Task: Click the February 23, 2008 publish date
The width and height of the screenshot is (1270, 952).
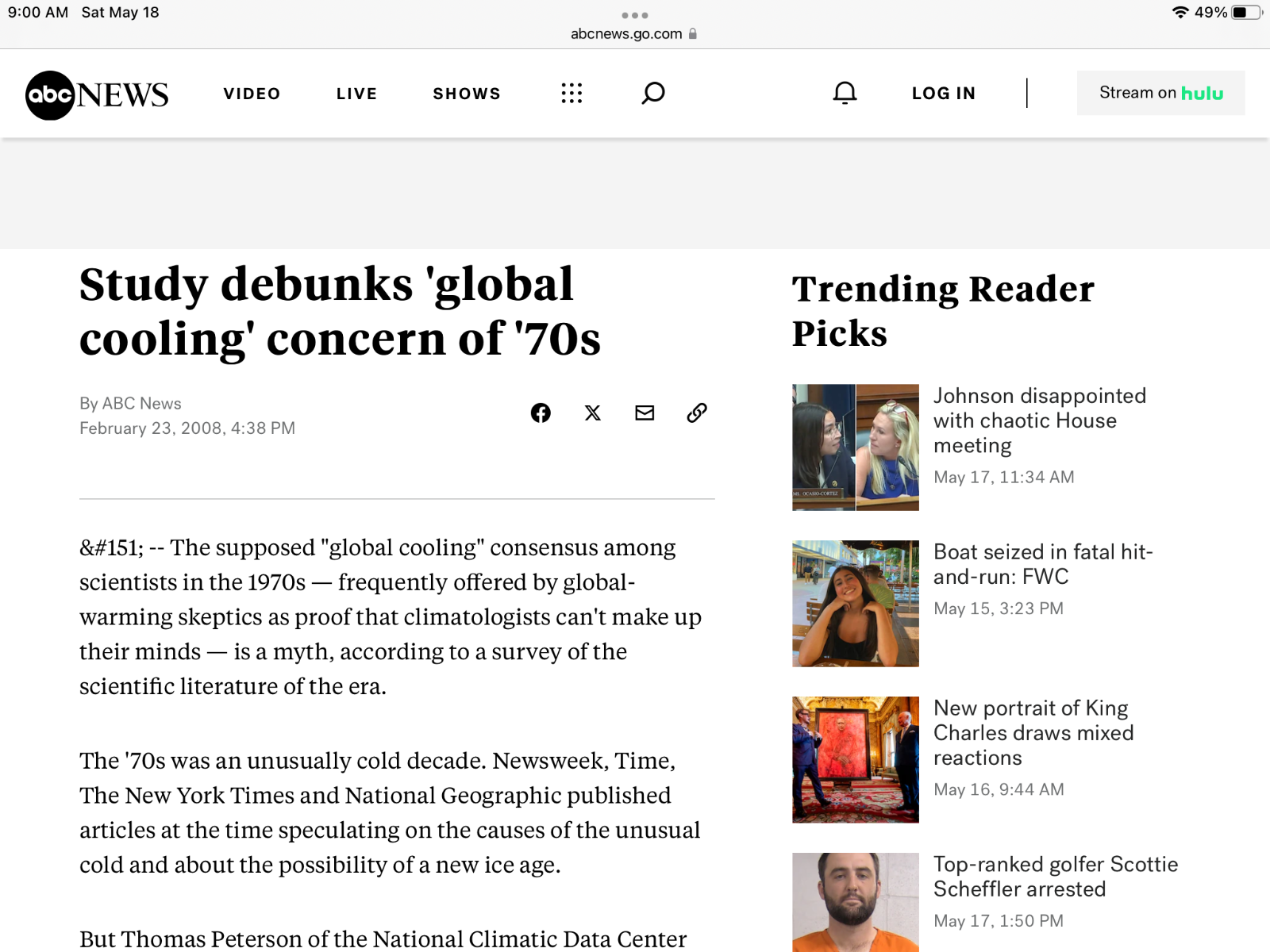Action: (x=187, y=428)
